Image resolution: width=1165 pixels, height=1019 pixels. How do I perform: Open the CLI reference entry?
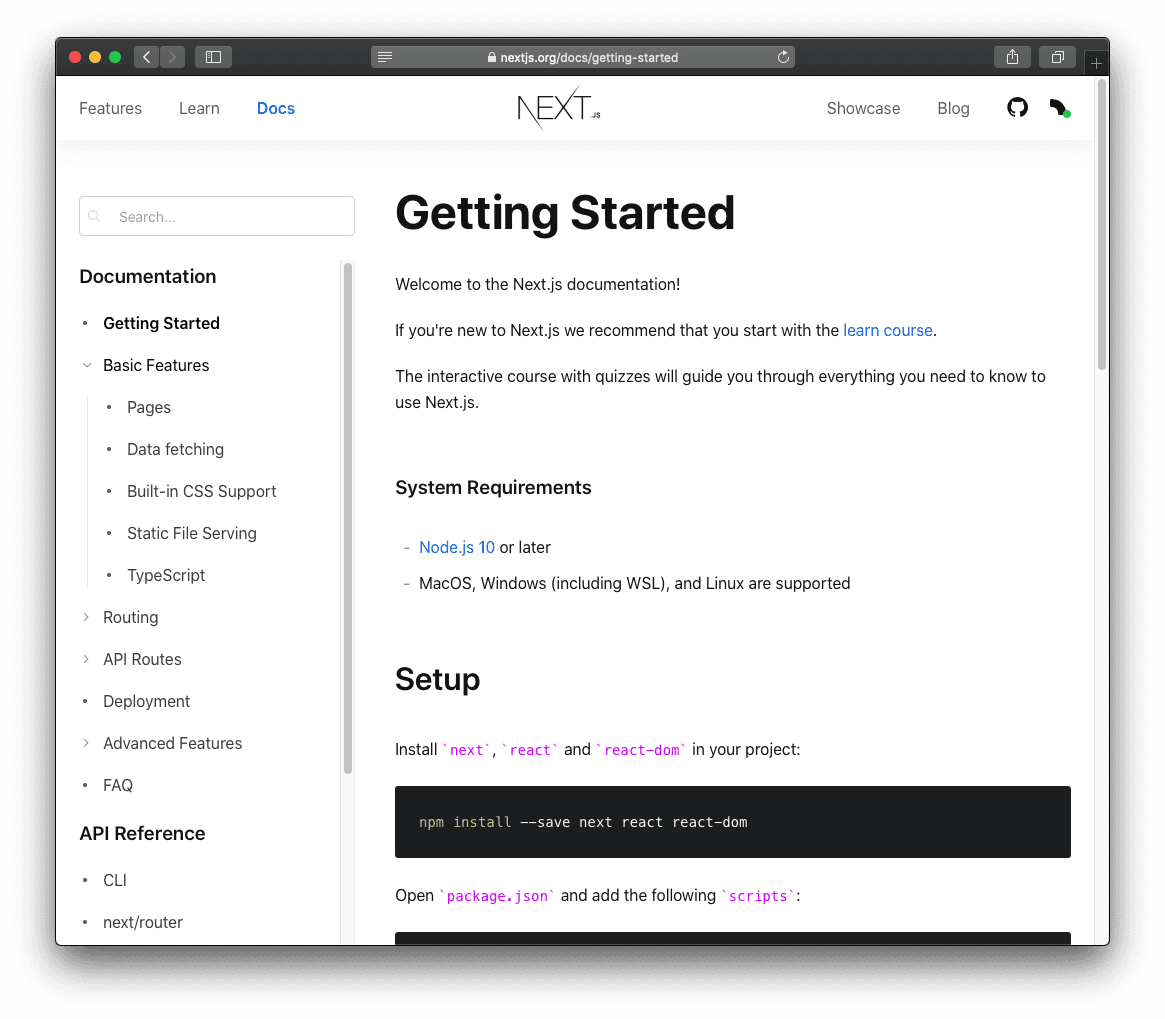(x=114, y=880)
